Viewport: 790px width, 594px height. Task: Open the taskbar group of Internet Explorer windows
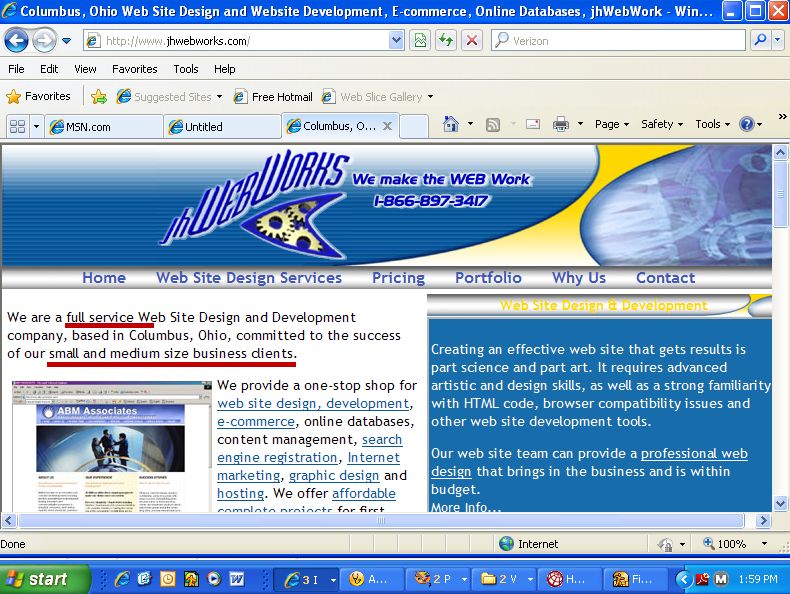pyautogui.click(x=305, y=579)
